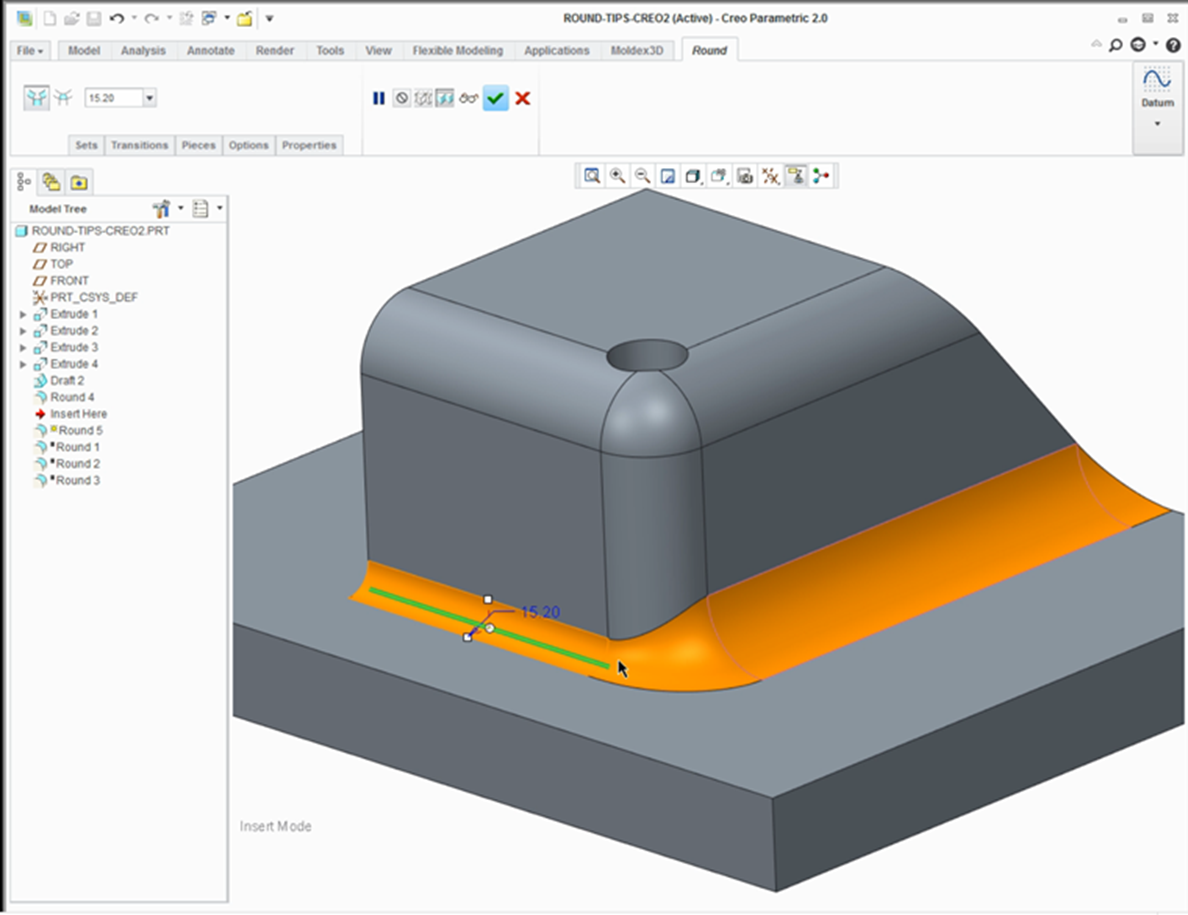Screen dimensions: 1188x915
Task: Activate Transition mode round toggle
Action: [x=64, y=98]
